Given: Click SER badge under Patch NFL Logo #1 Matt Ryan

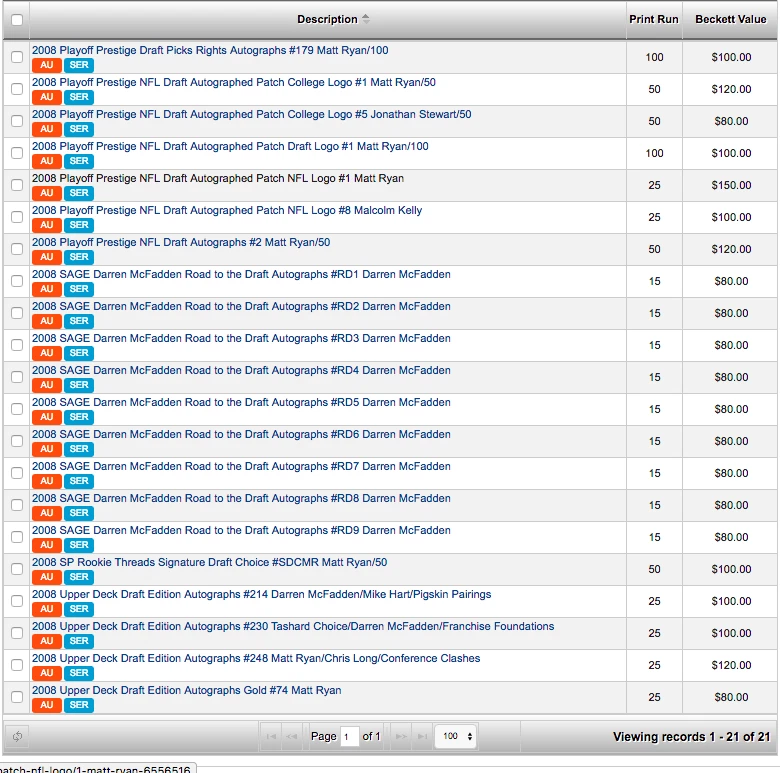Looking at the screenshot, I should click(x=79, y=193).
